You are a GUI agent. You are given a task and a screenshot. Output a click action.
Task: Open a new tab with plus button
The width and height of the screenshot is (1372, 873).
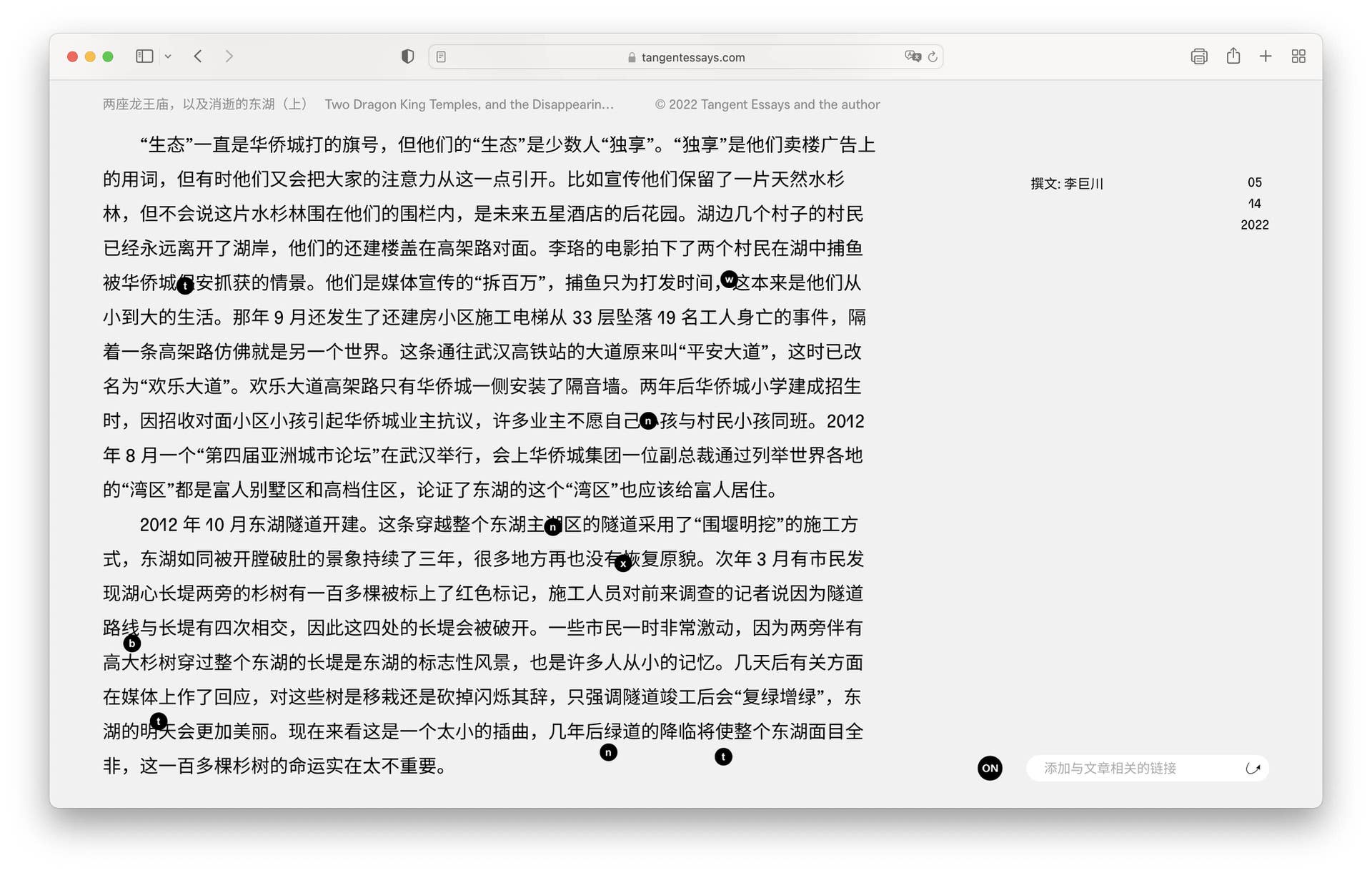coord(1266,56)
